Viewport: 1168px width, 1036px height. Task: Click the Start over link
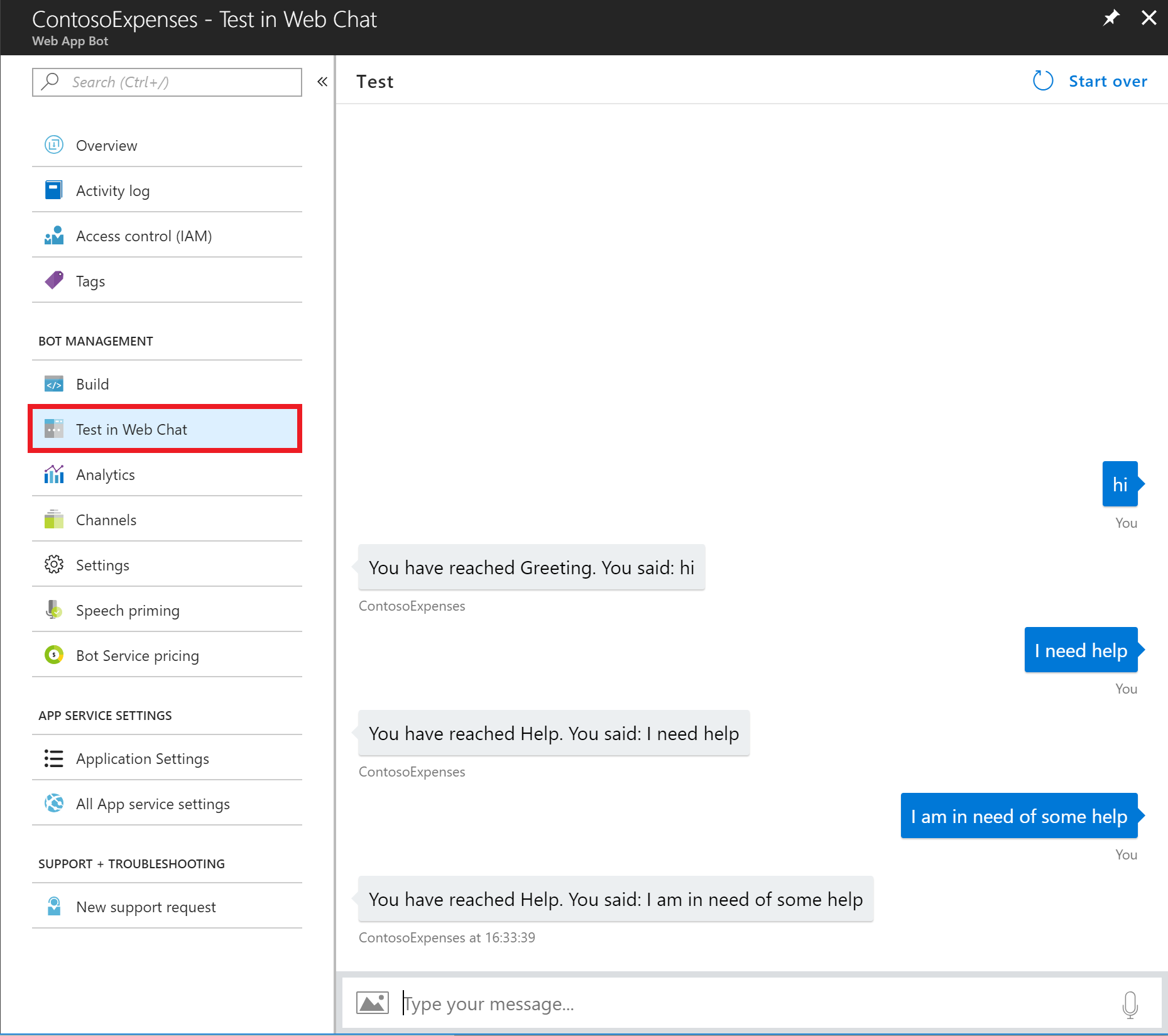pos(1108,81)
